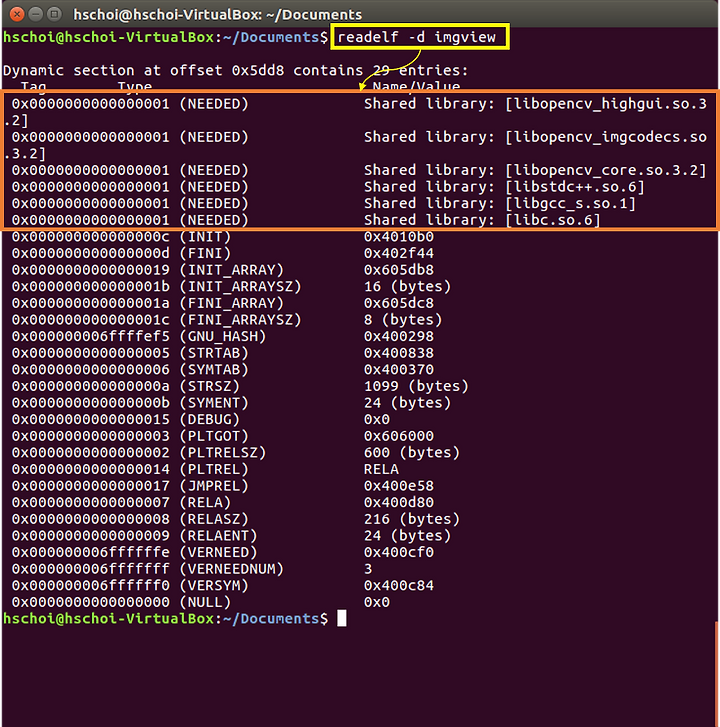Click the (STRSZ) type entry
This screenshot has width=720, height=727.
210,386
